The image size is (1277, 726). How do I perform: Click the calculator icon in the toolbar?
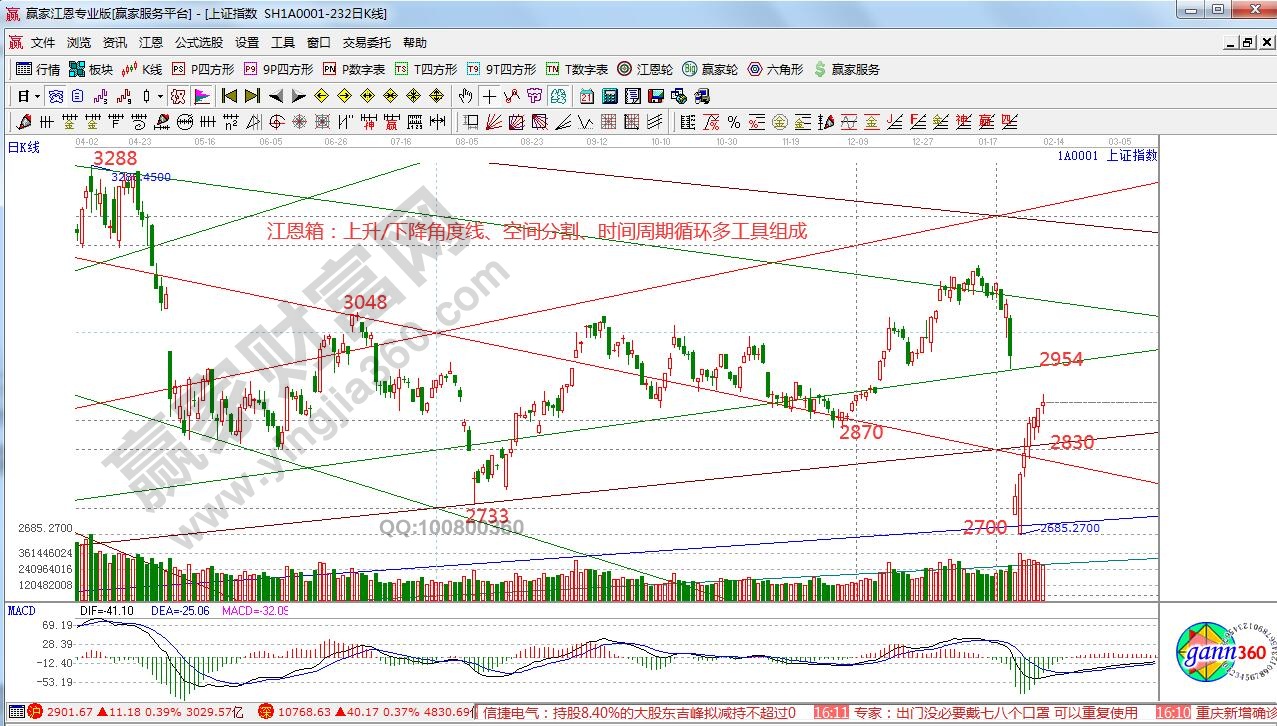607,96
